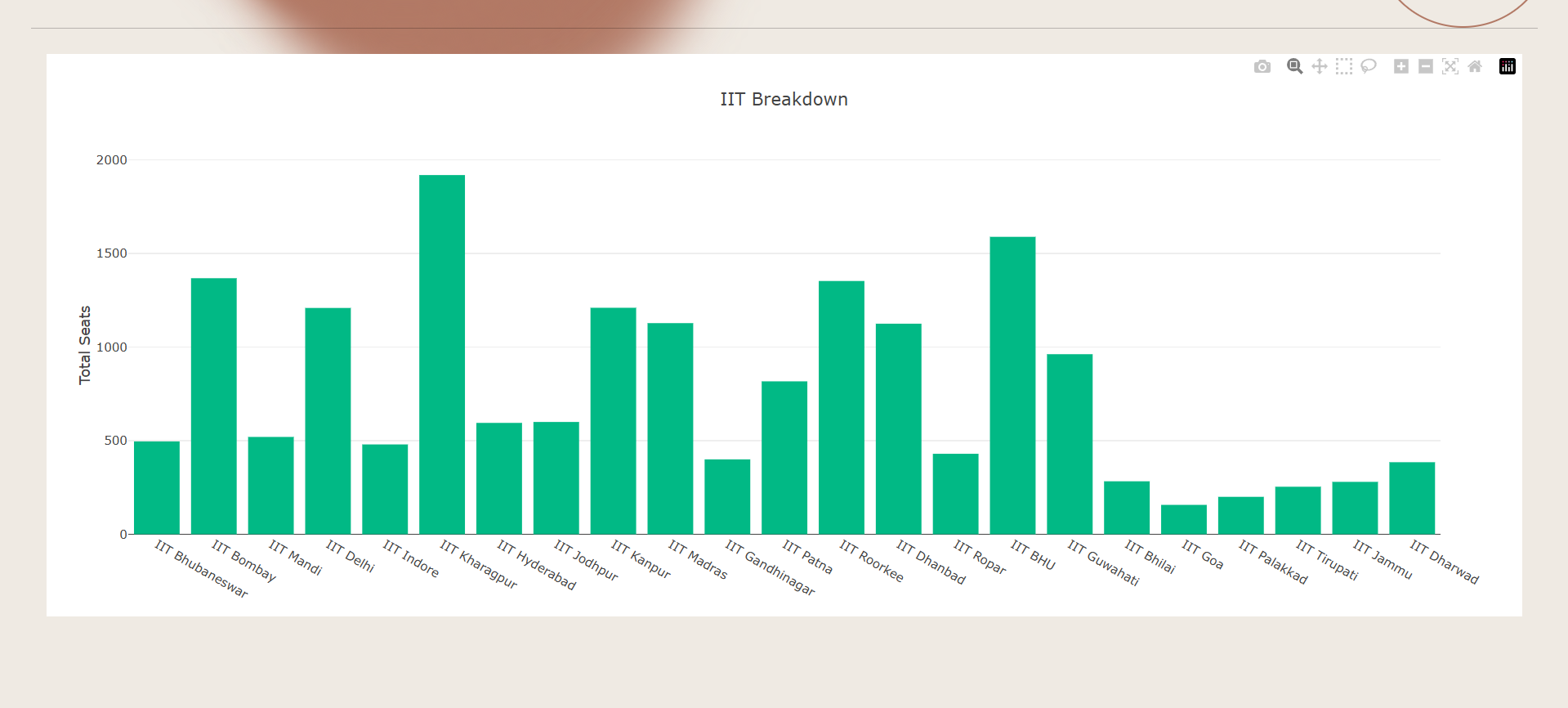This screenshot has height=708, width=1568.
Task: Click the IIT Bhubaneswar bar
Action: (157, 487)
